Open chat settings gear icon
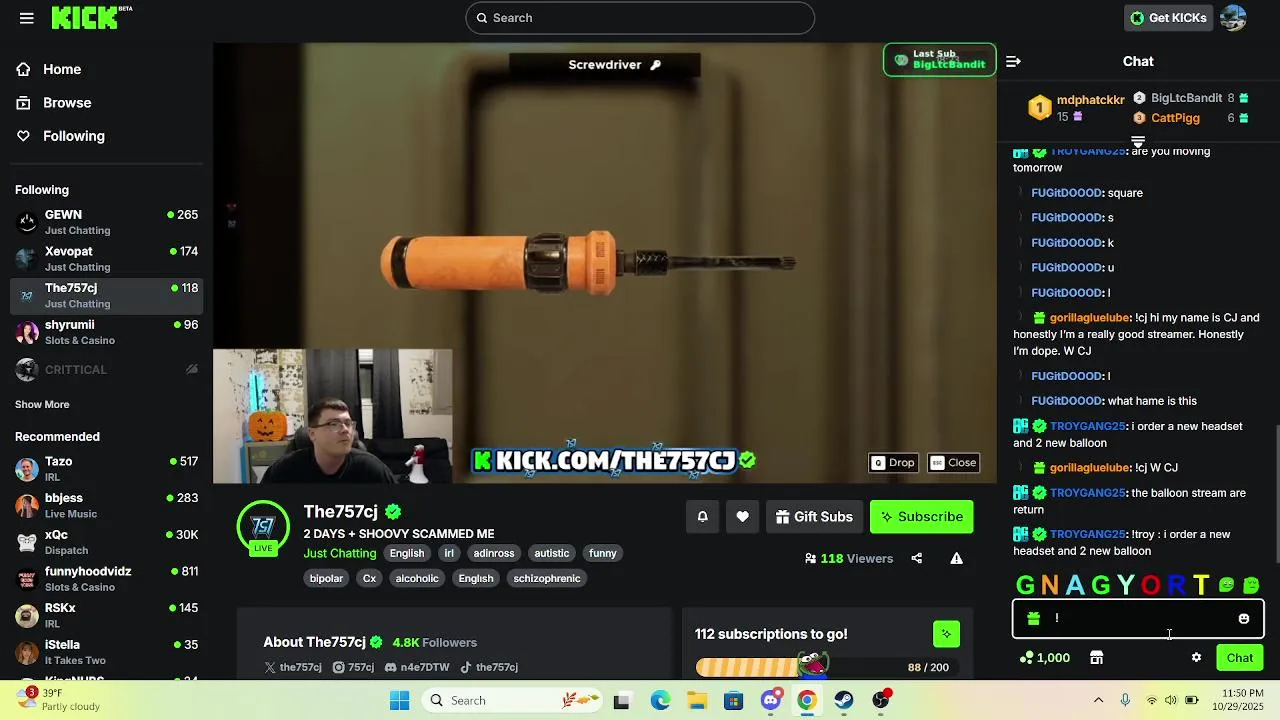This screenshot has width=1280, height=720. 1196,658
